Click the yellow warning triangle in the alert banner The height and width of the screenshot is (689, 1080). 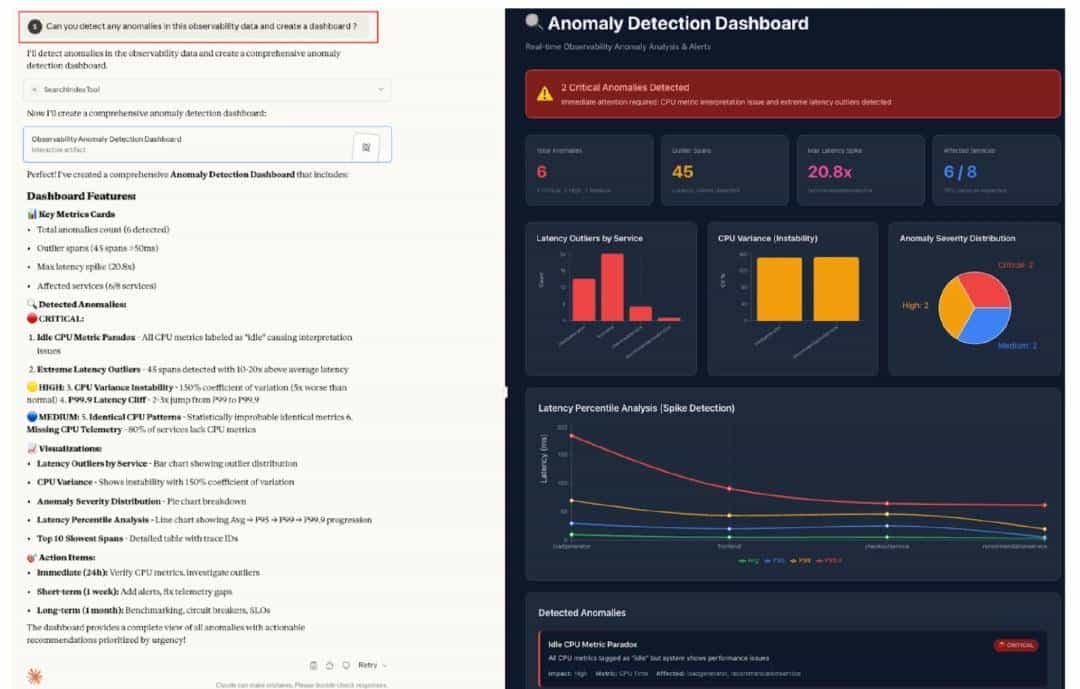coord(544,94)
